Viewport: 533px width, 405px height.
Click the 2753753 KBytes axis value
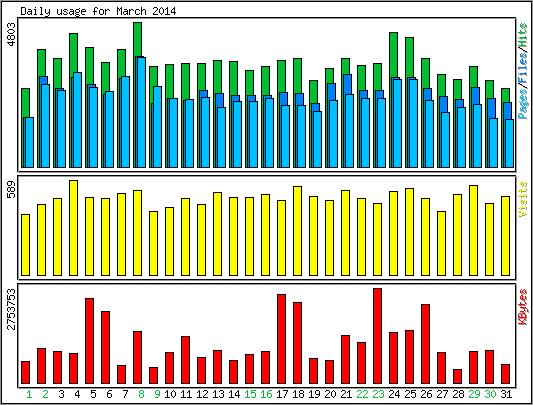pyautogui.click(x=11, y=309)
